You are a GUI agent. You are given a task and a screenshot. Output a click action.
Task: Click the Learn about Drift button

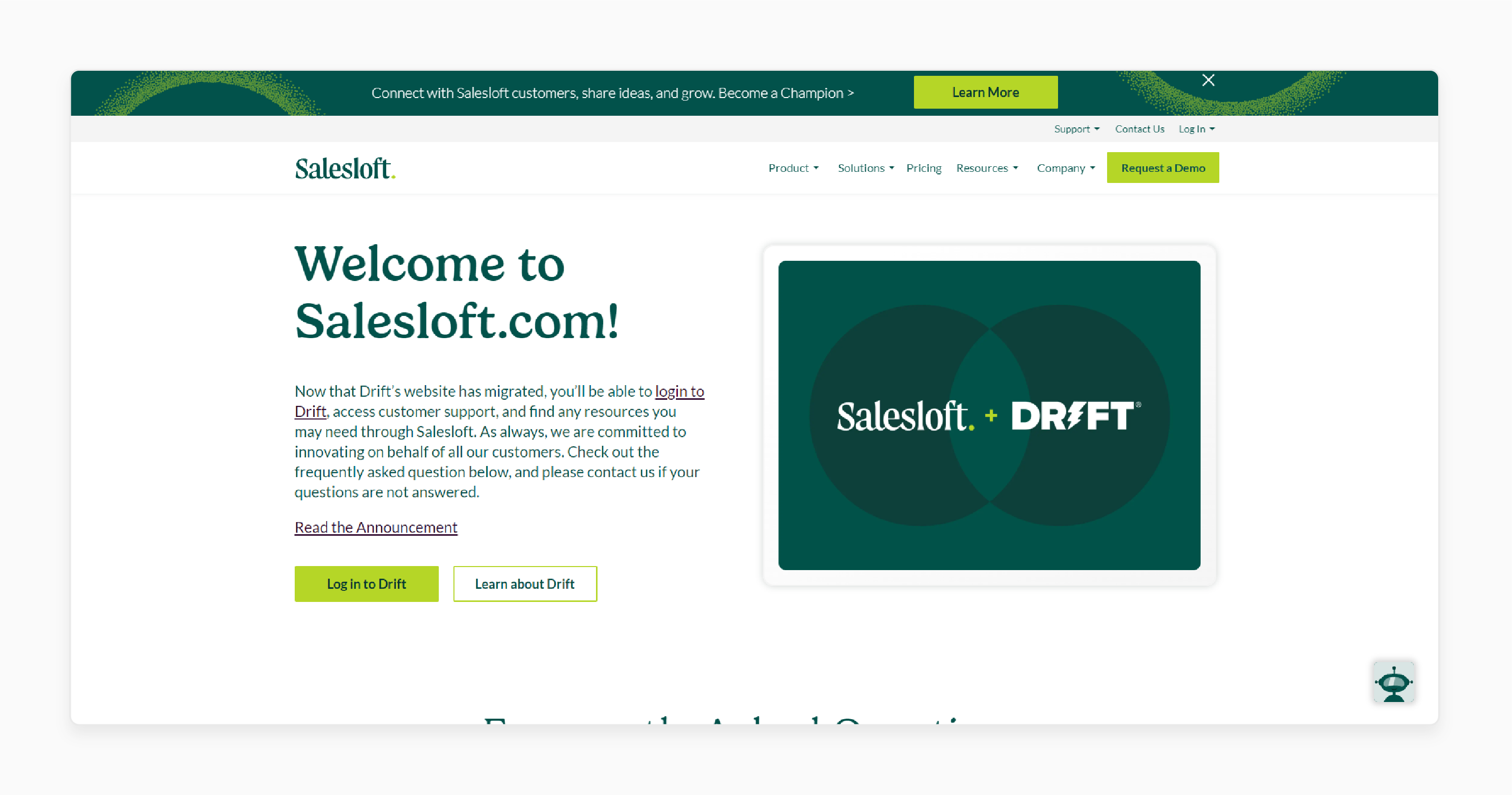[525, 584]
